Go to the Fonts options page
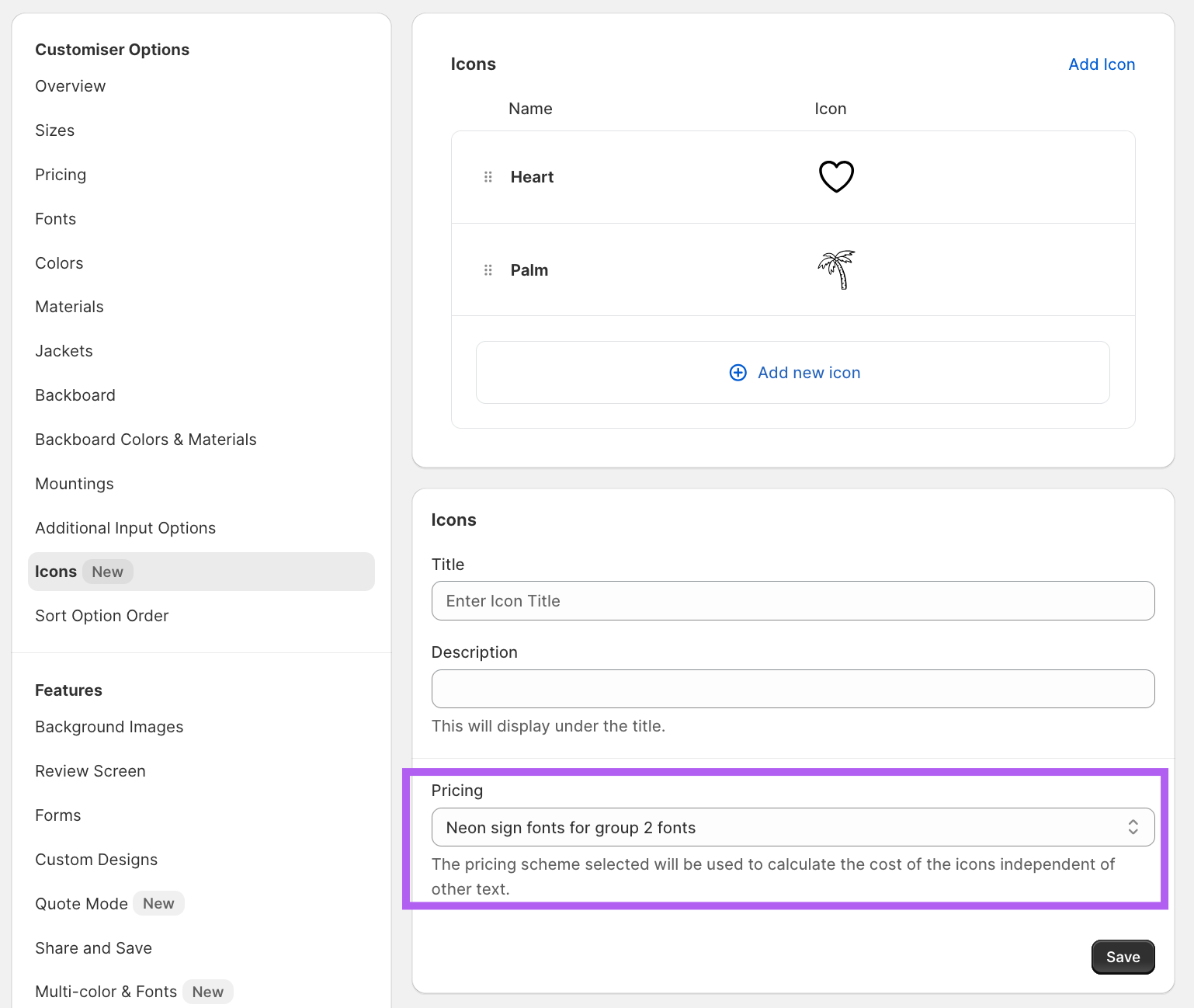 point(56,219)
